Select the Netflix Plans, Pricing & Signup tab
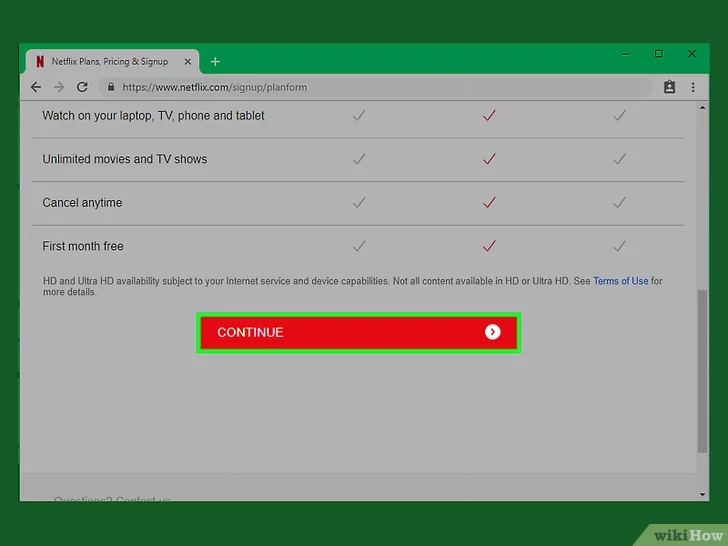728x546 pixels. (x=112, y=61)
